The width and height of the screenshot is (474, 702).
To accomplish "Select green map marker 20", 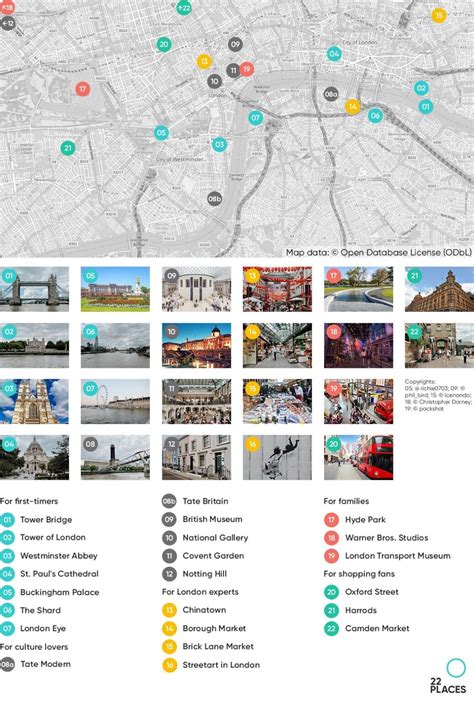I will pos(164,44).
